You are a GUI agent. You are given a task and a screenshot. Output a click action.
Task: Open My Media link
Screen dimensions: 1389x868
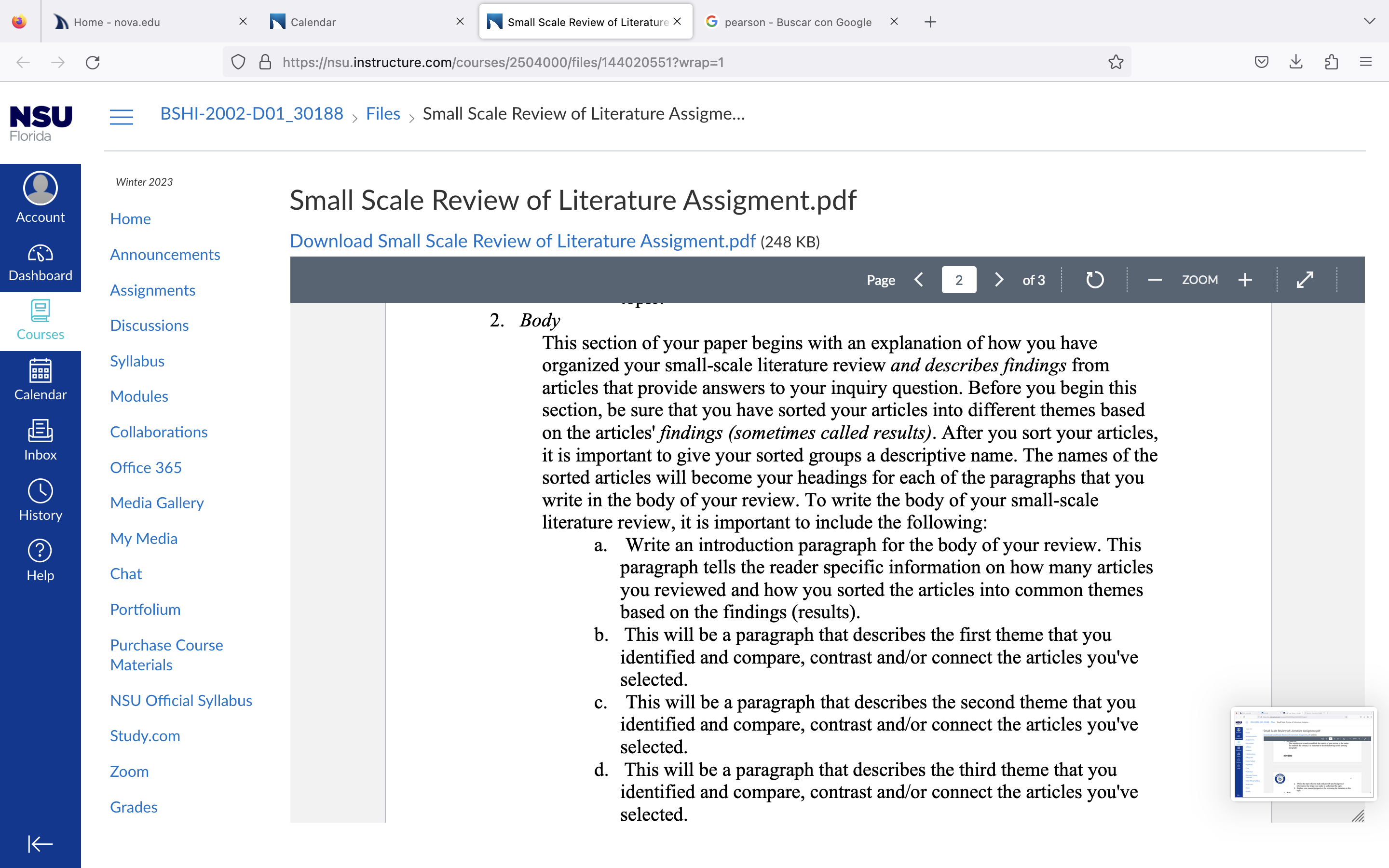(144, 539)
